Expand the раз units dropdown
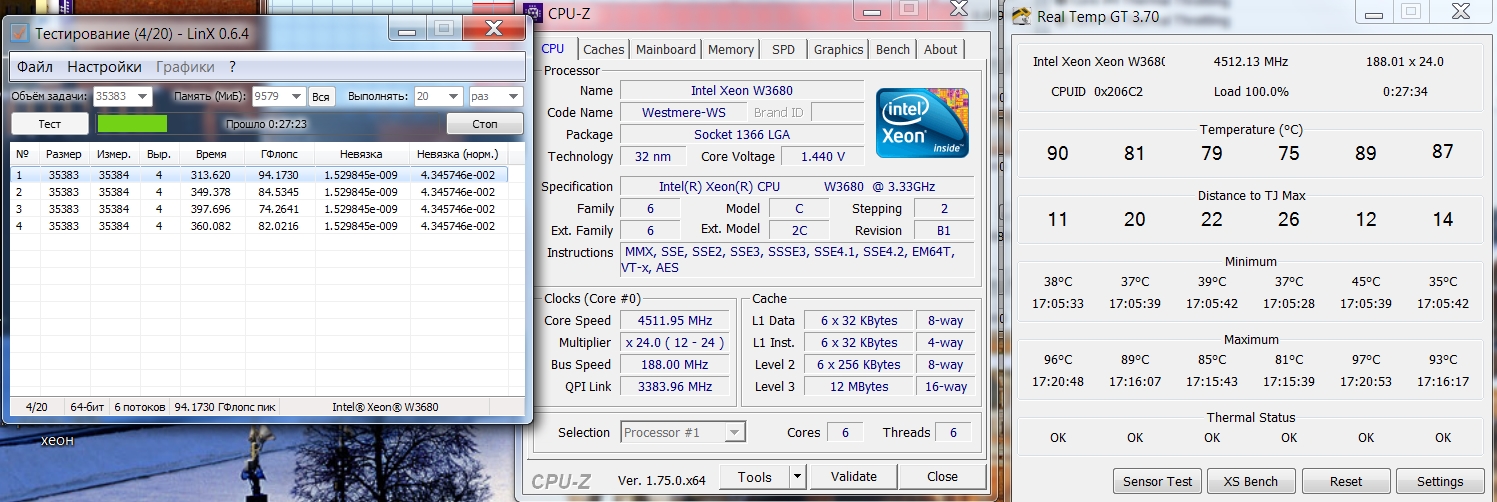Screen dimensions: 1497x502 tap(513, 97)
